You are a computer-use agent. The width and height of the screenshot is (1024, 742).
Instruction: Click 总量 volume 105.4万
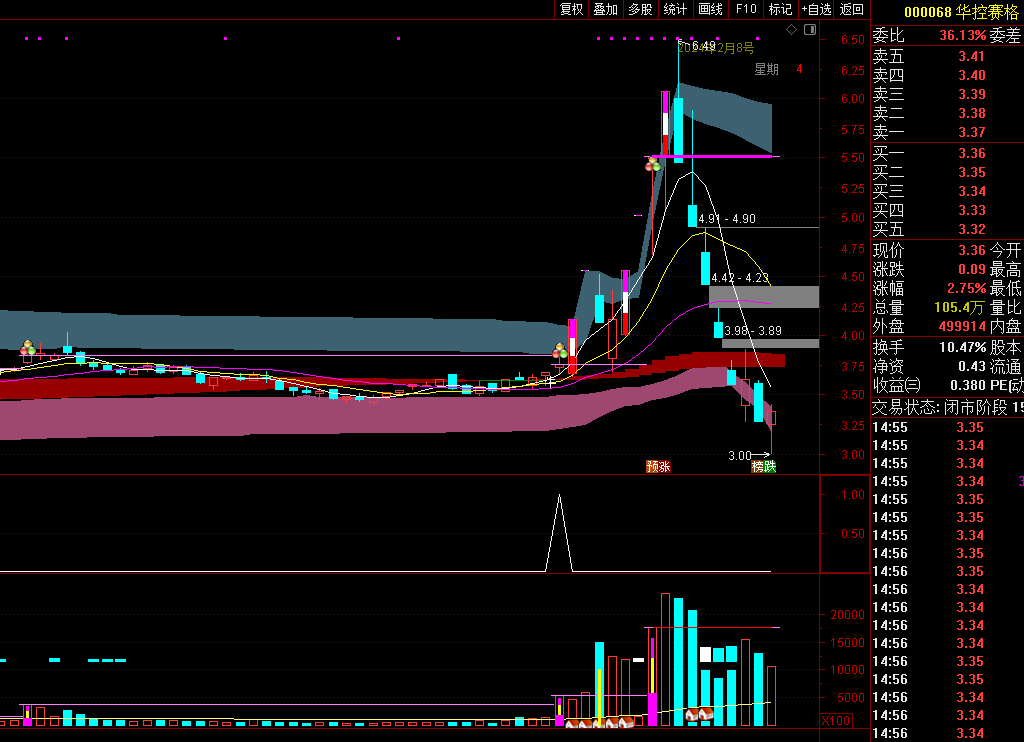(959, 307)
